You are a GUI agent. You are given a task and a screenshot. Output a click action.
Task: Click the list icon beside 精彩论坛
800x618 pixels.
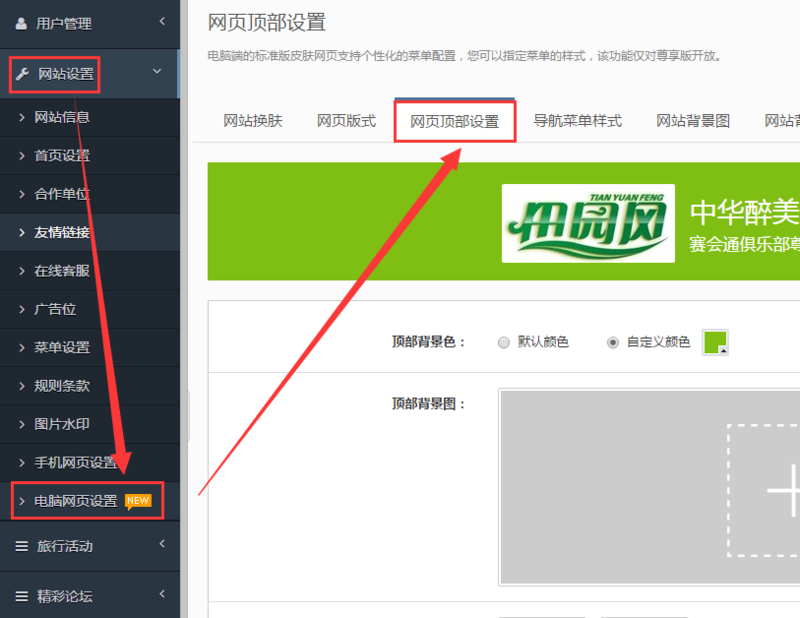(x=22, y=596)
